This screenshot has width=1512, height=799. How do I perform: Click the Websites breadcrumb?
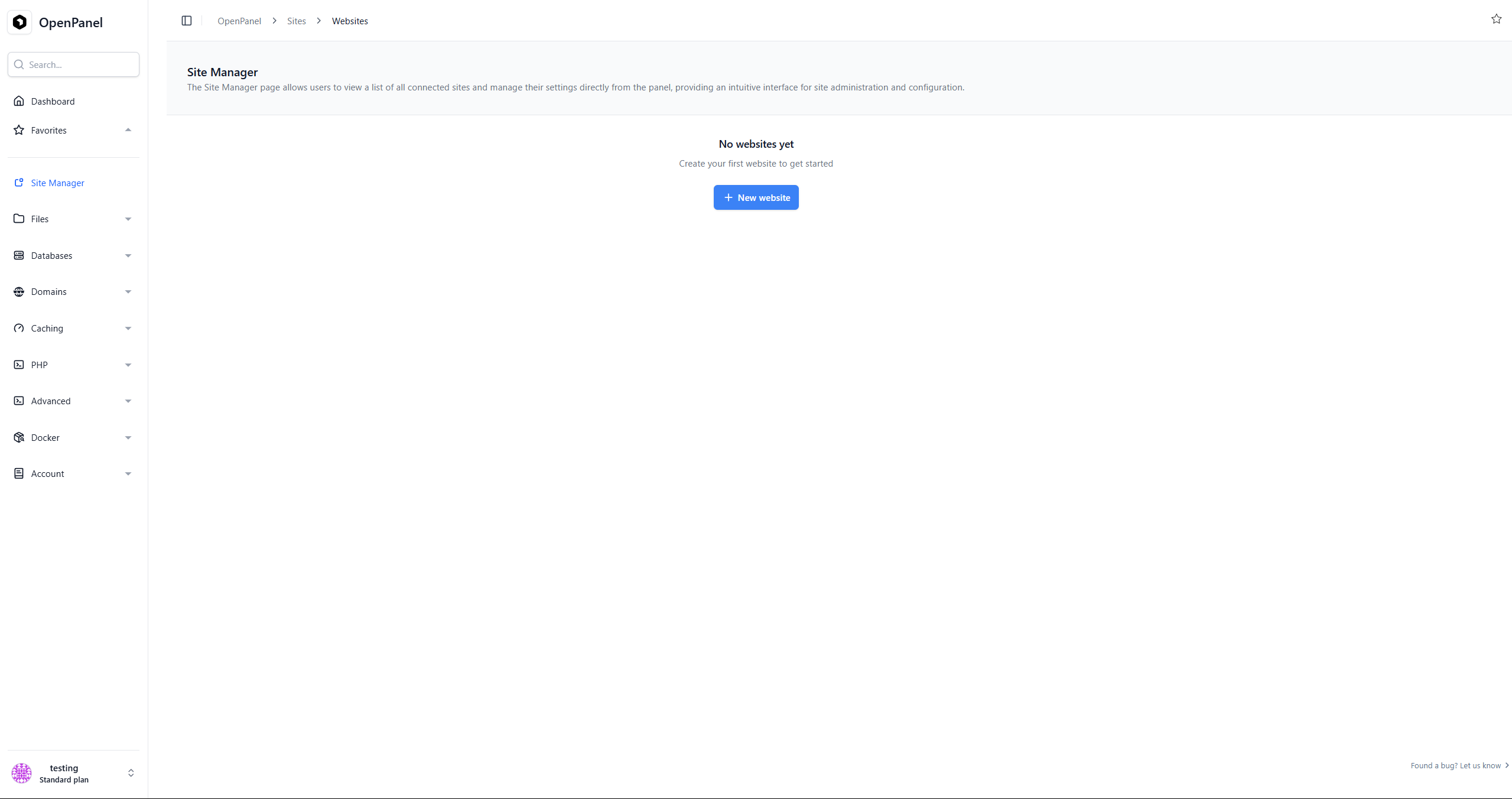click(x=350, y=21)
